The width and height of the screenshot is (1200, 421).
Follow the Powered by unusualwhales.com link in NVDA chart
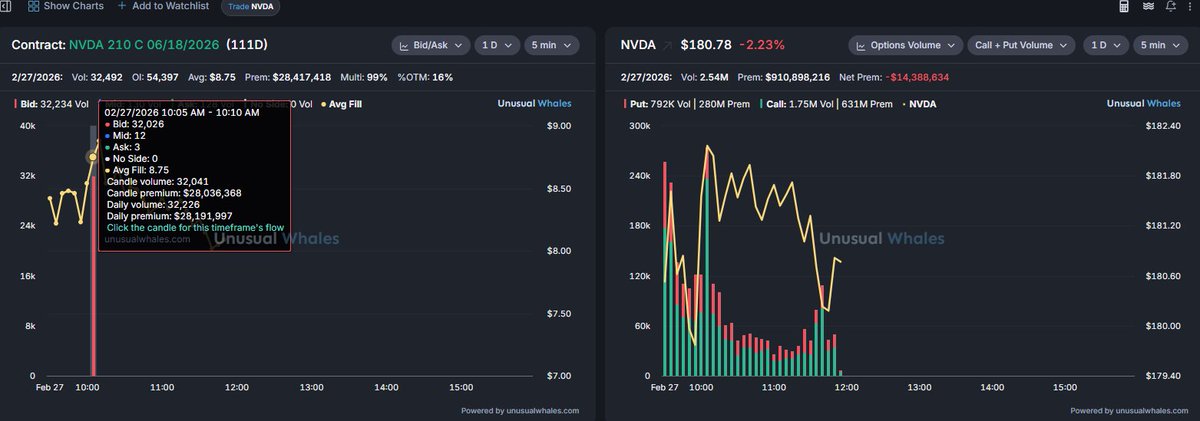point(1131,410)
